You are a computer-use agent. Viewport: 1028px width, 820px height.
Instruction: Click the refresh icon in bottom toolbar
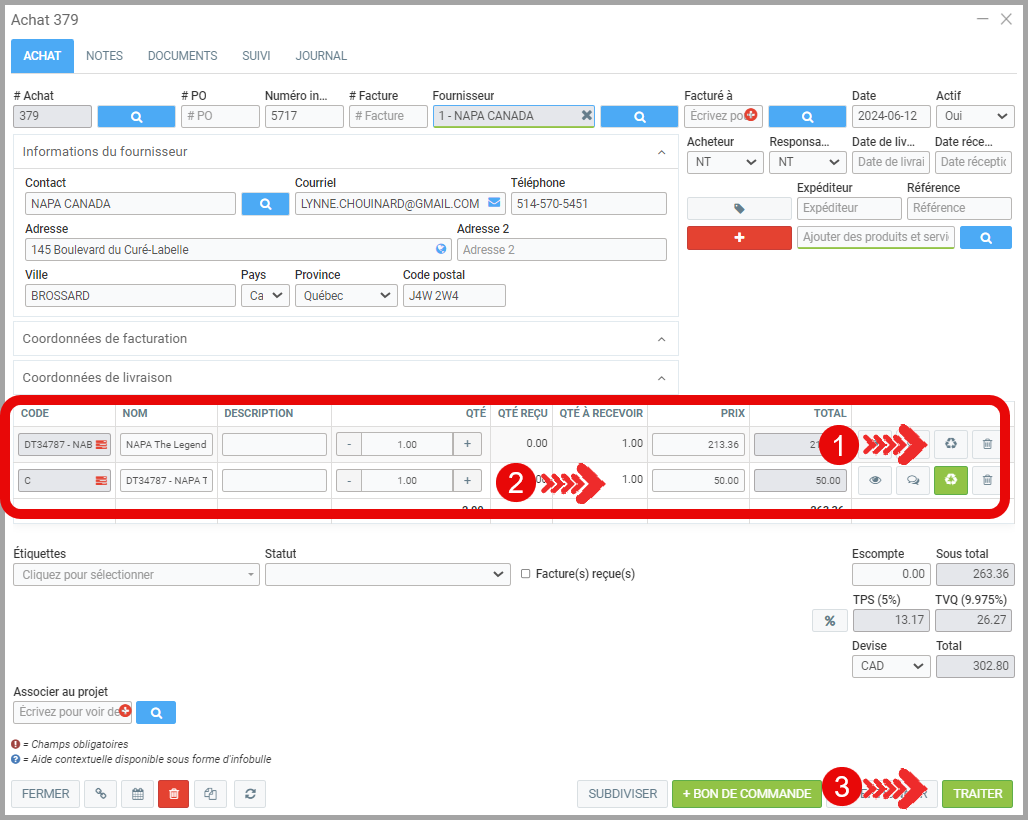(x=250, y=794)
